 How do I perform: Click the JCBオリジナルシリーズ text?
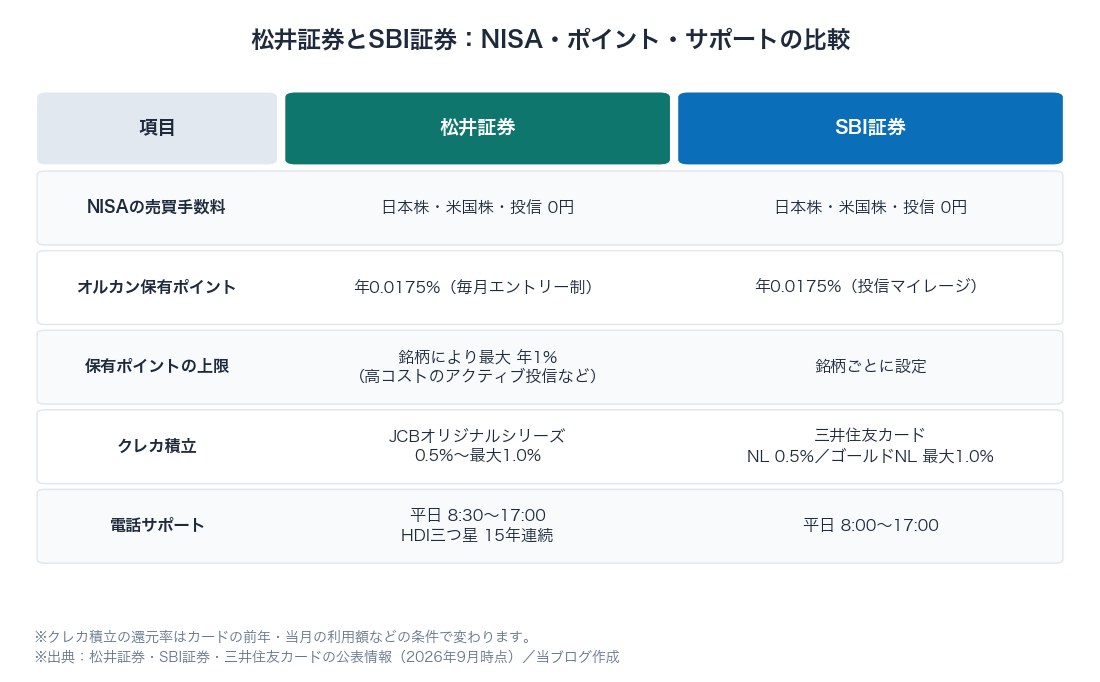click(x=477, y=436)
